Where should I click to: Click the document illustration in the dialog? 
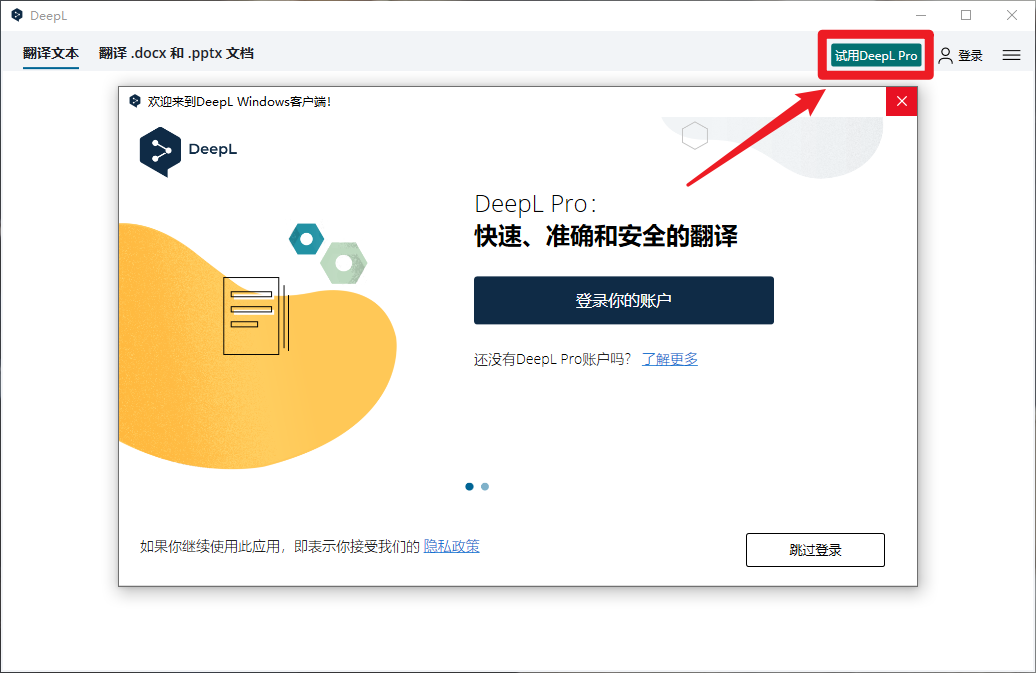[256, 316]
